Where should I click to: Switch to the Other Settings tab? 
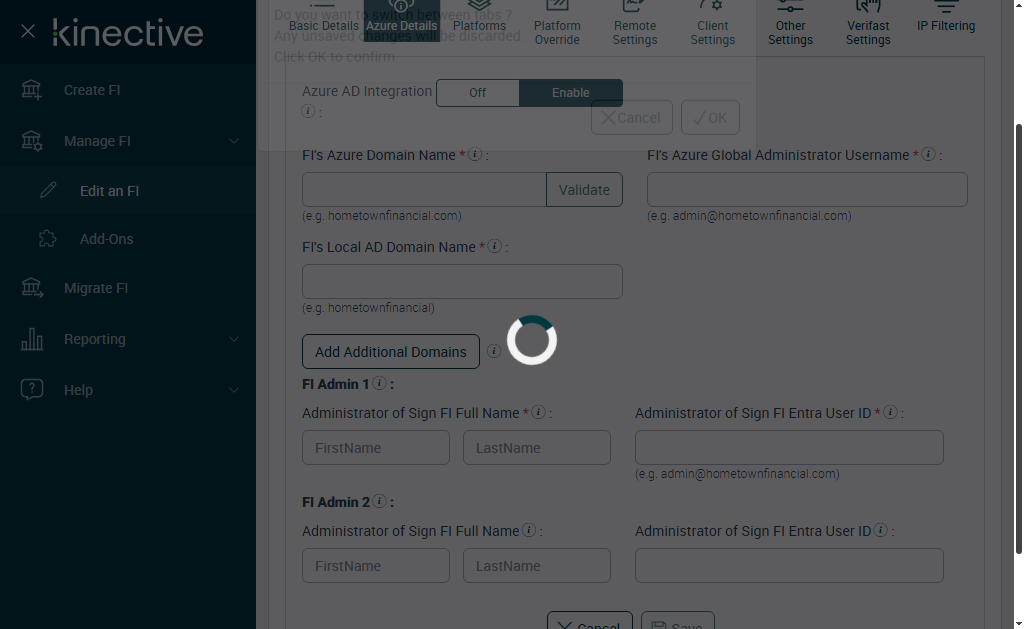coord(790,25)
